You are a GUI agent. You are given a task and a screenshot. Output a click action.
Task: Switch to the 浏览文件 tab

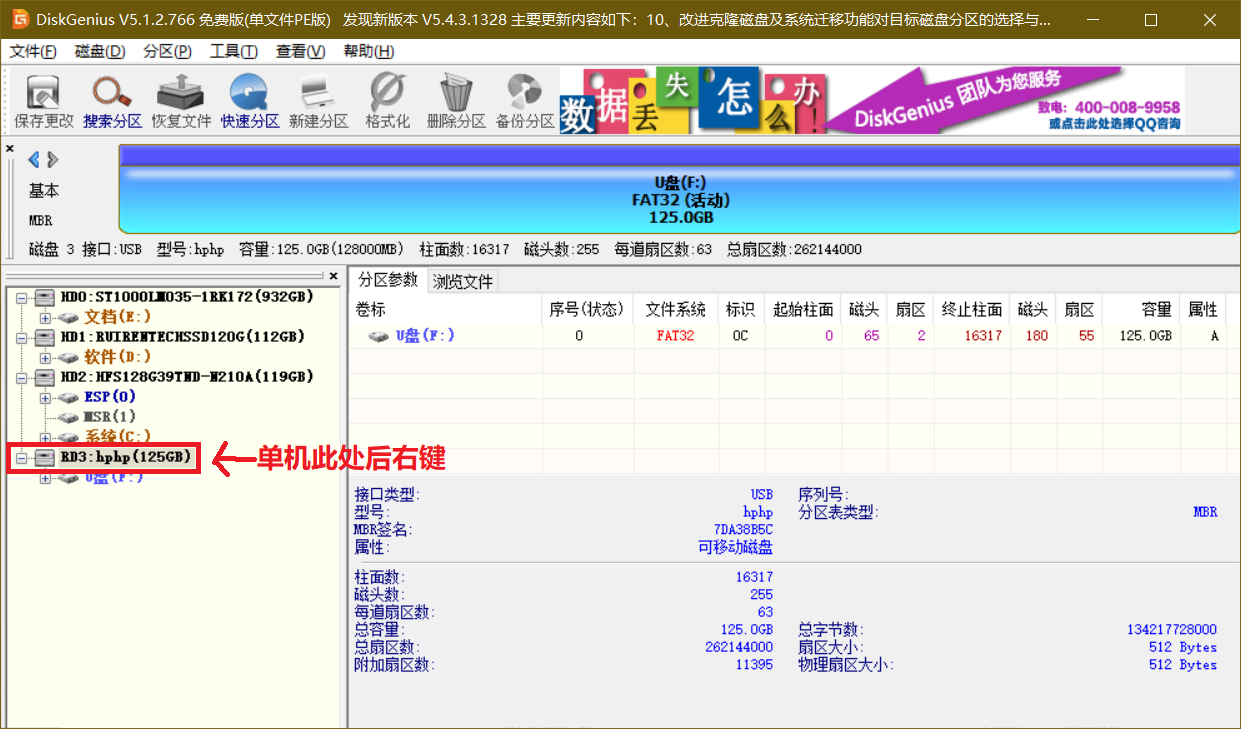(462, 282)
